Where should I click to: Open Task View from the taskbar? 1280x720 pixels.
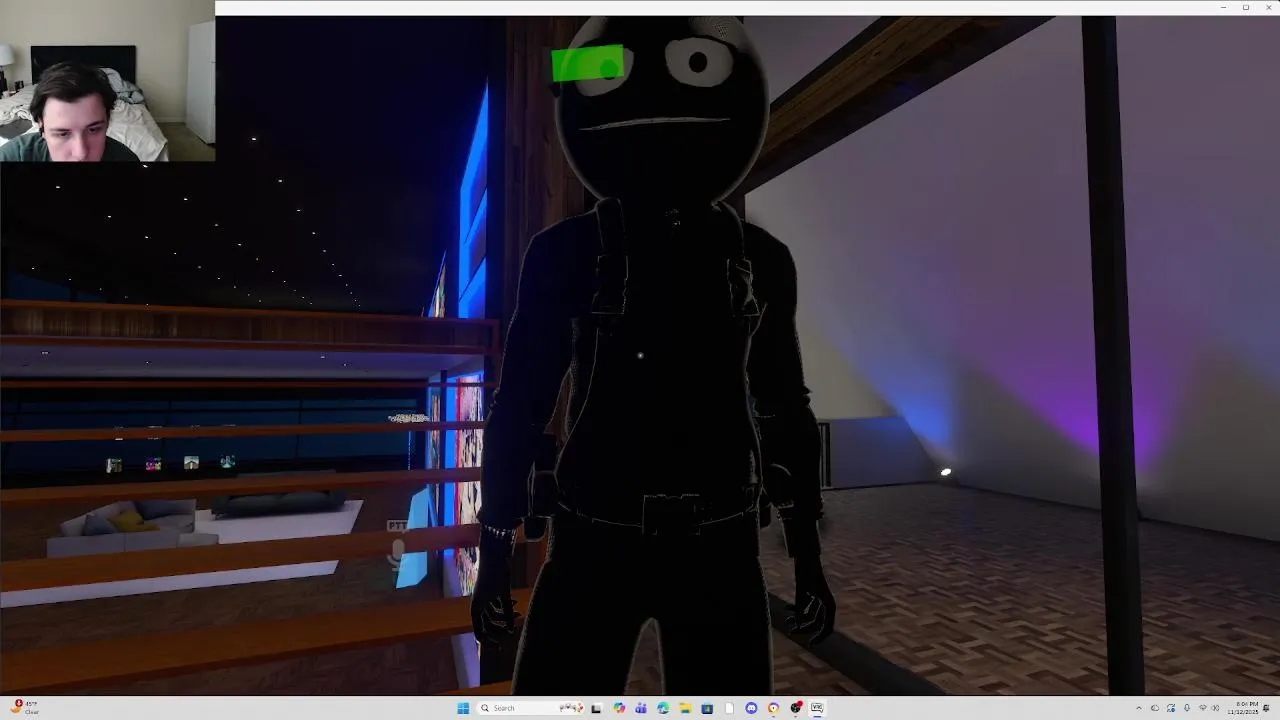coord(596,708)
